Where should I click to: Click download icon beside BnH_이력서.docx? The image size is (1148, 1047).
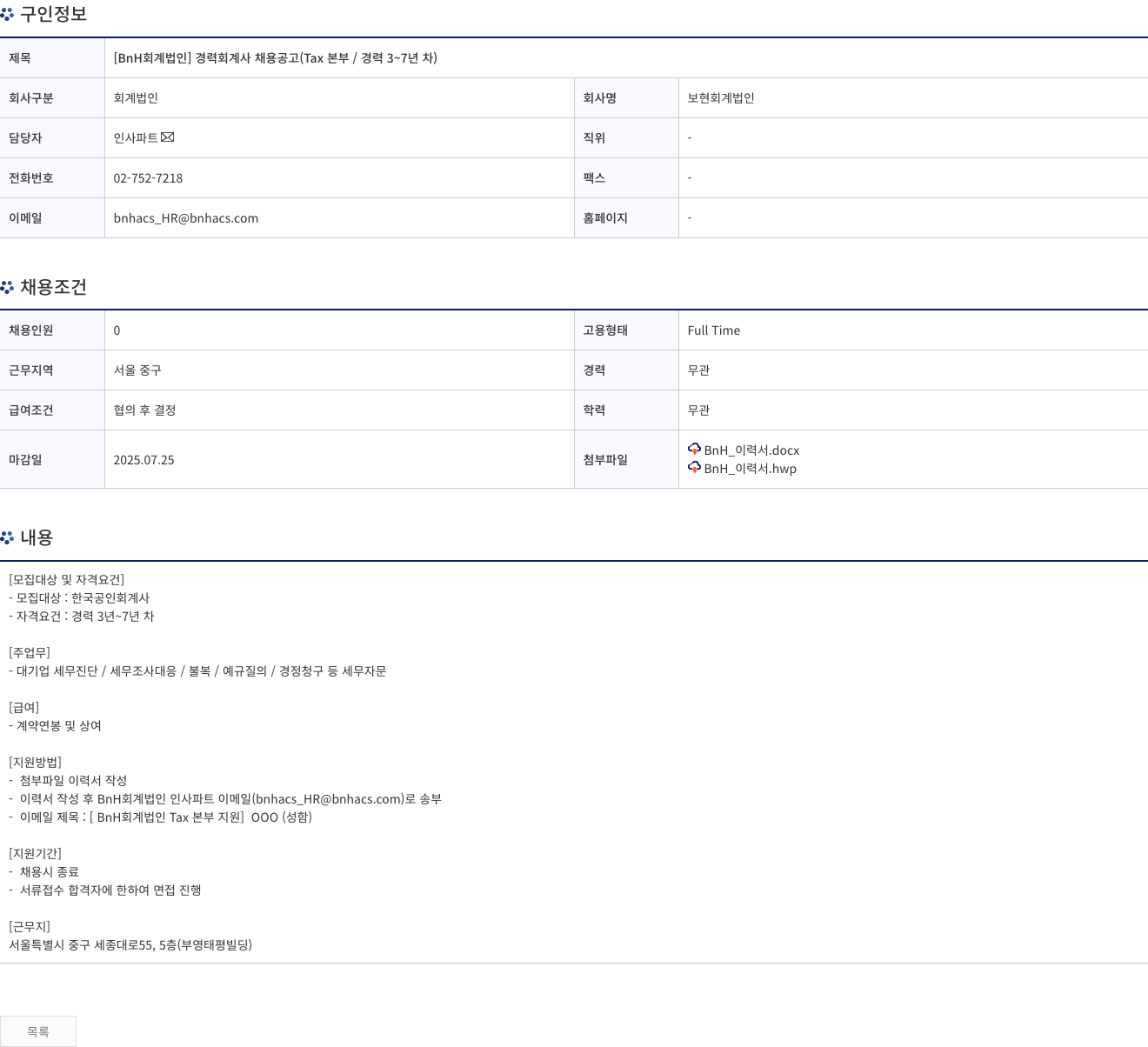[694, 449]
